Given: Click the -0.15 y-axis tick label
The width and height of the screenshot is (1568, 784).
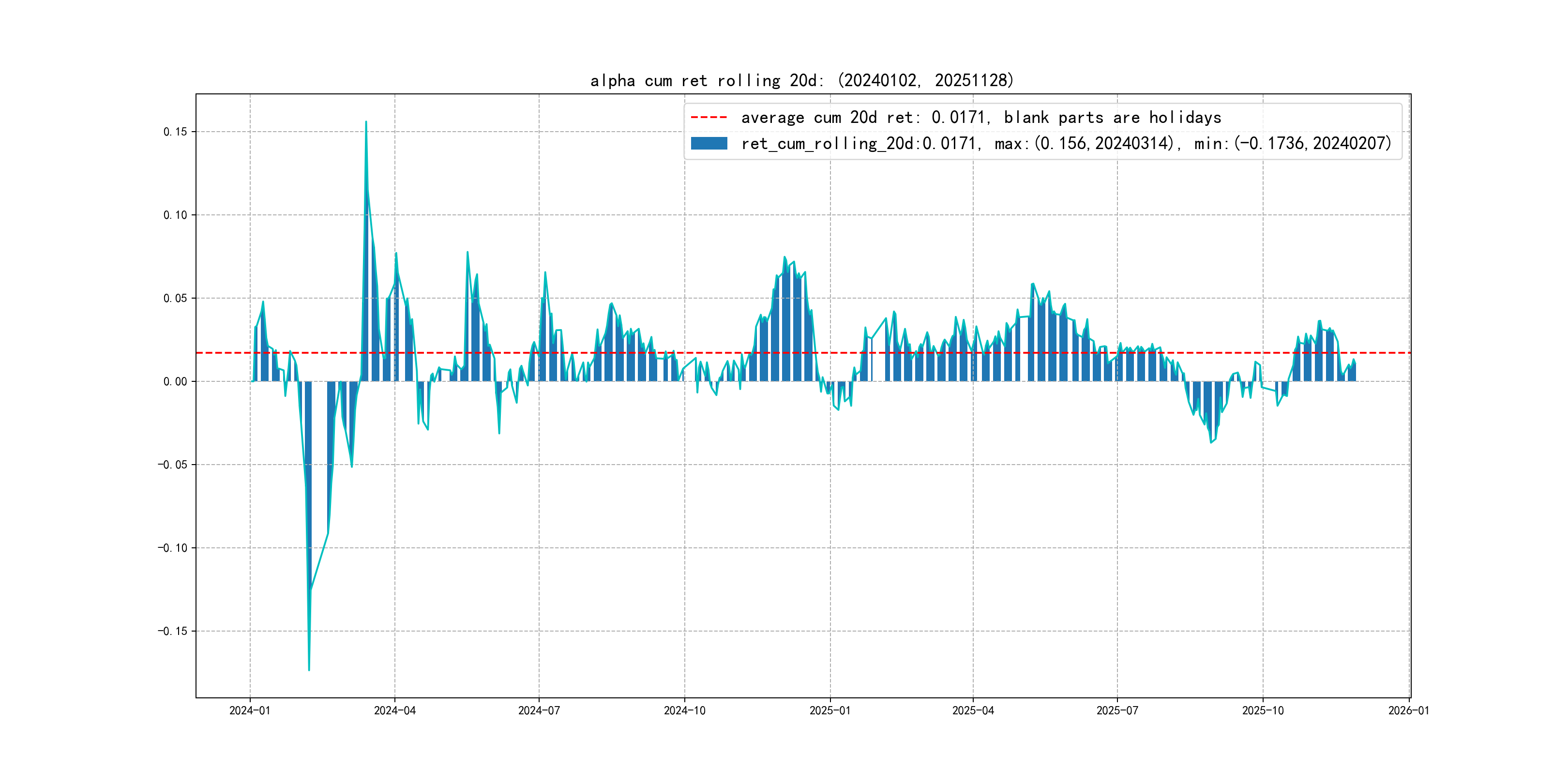Looking at the screenshot, I should [x=172, y=631].
